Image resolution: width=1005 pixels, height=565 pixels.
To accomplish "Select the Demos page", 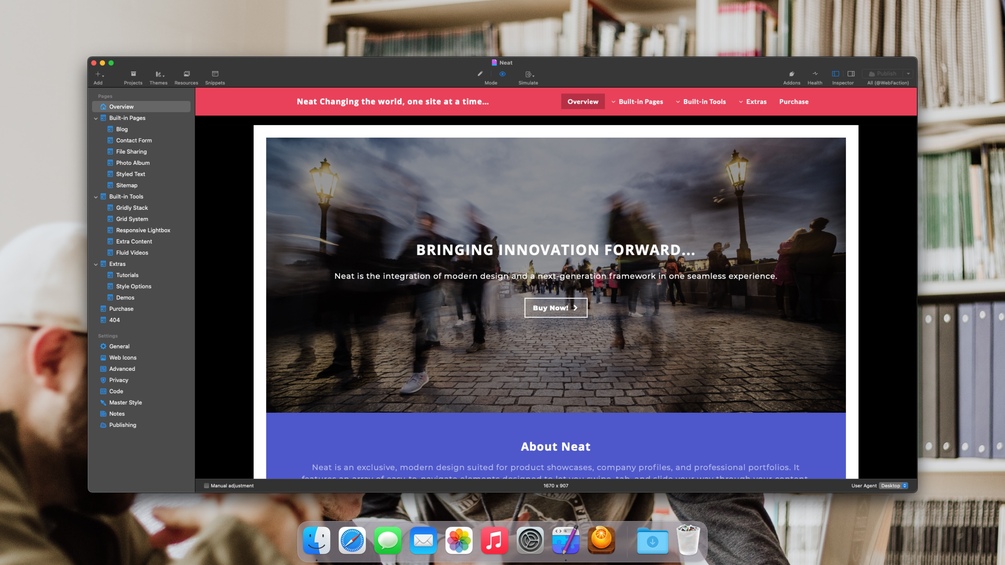I will pos(125,297).
